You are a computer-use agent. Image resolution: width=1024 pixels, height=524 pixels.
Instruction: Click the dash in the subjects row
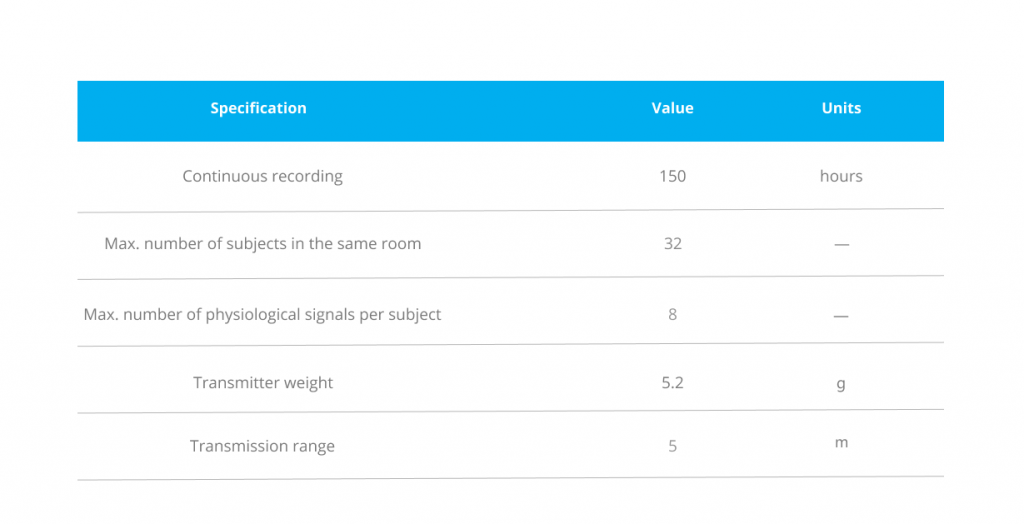point(841,245)
